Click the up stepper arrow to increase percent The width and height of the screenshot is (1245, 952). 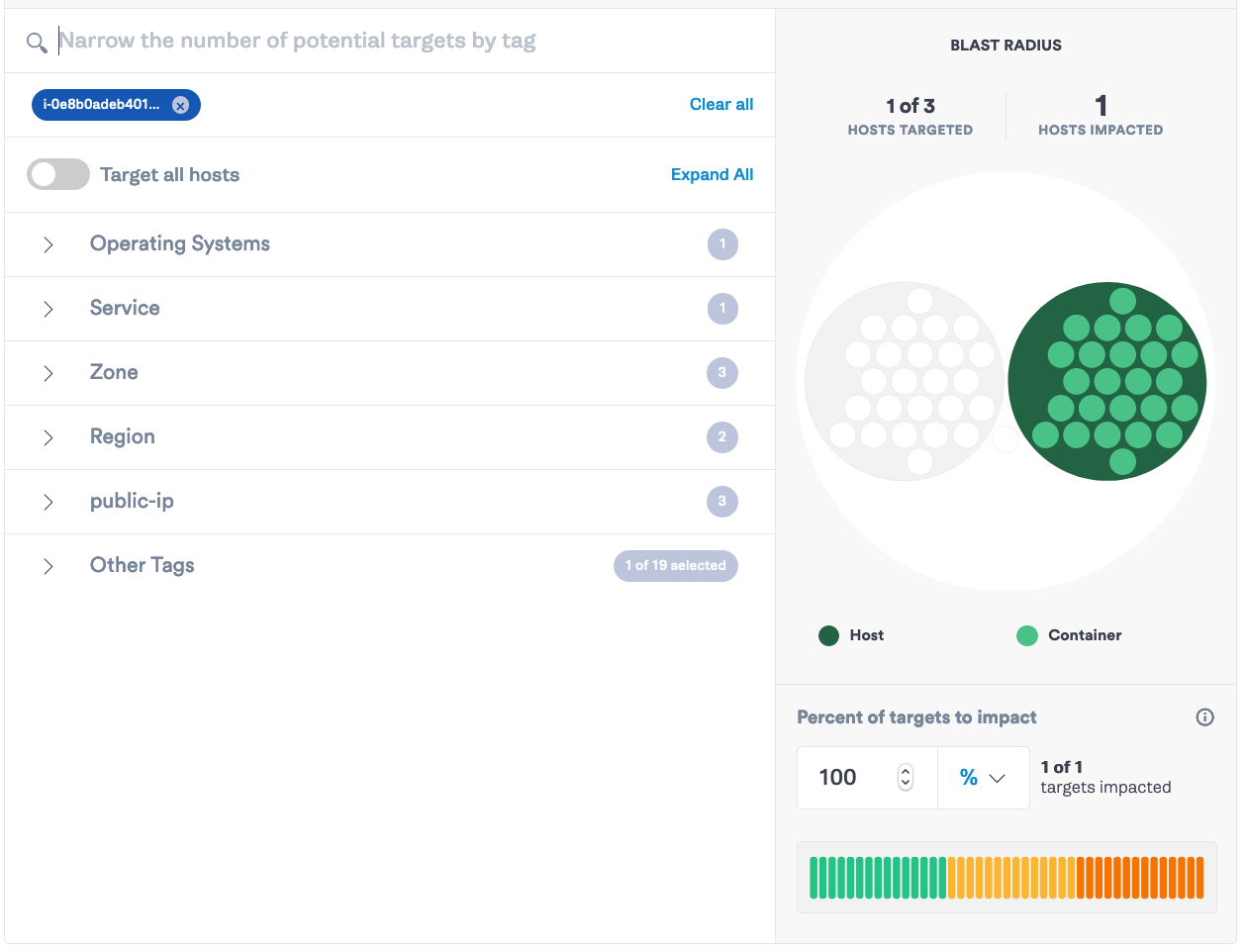[905, 771]
